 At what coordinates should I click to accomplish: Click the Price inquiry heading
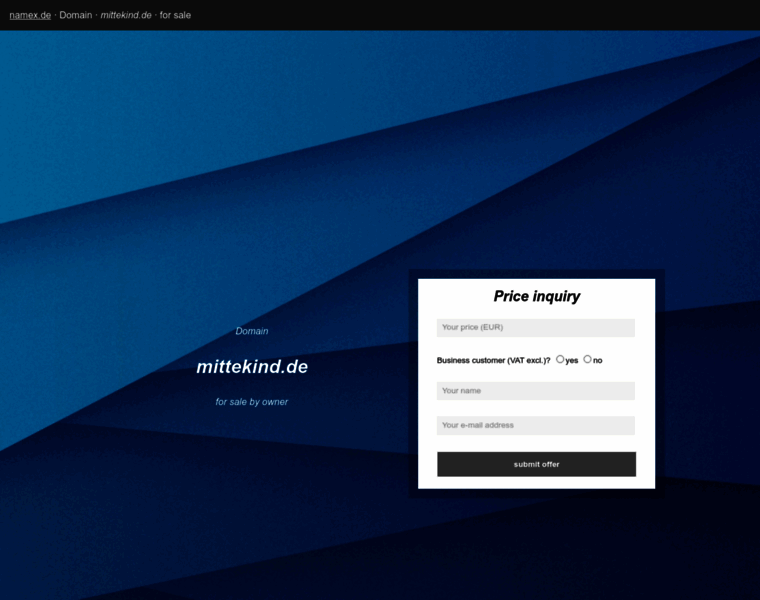pos(537,296)
